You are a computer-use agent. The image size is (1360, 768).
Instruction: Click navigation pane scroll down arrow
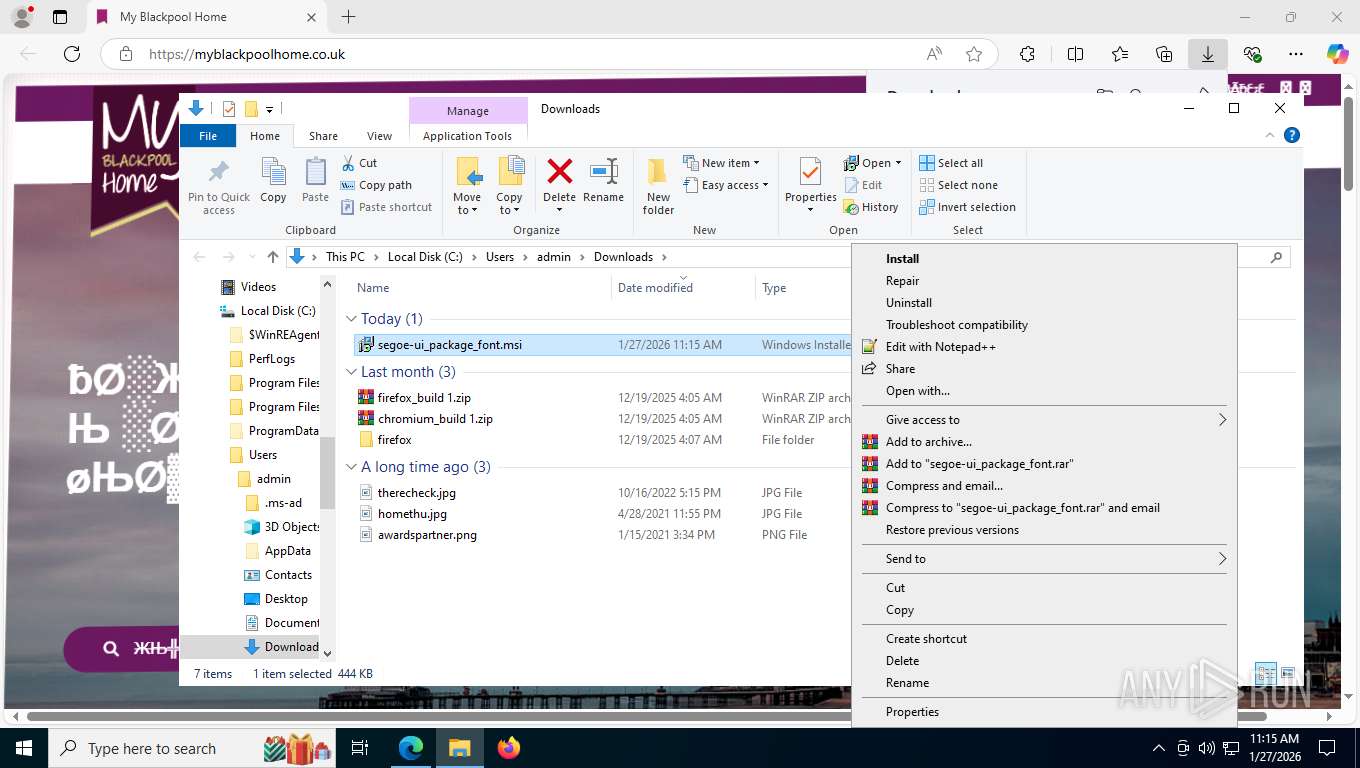coord(327,654)
